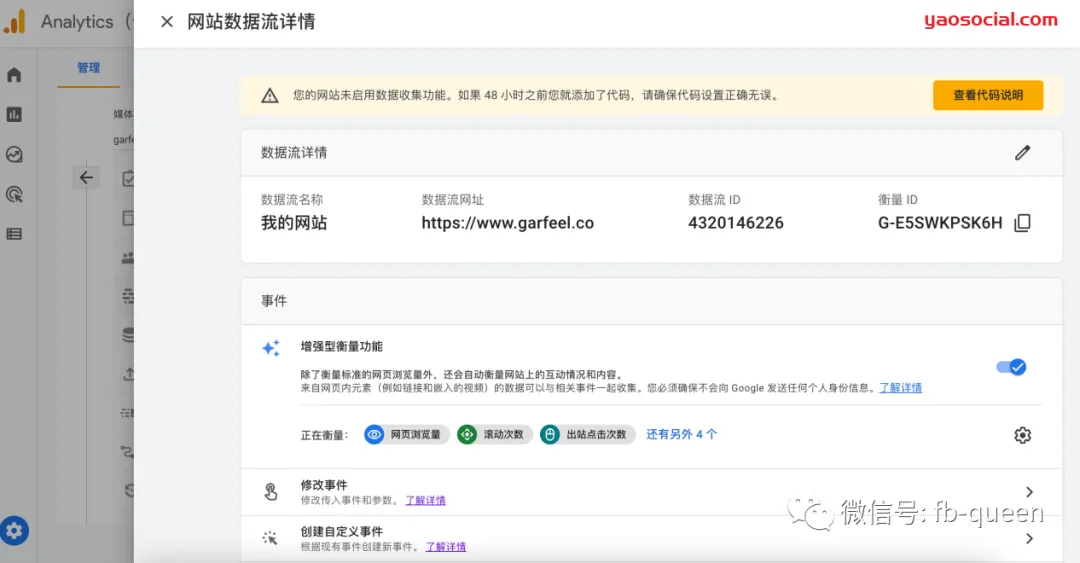This screenshot has width=1080, height=563.
Task: Click the eye icon in the 网页浏览量 chip
Action: click(374, 435)
